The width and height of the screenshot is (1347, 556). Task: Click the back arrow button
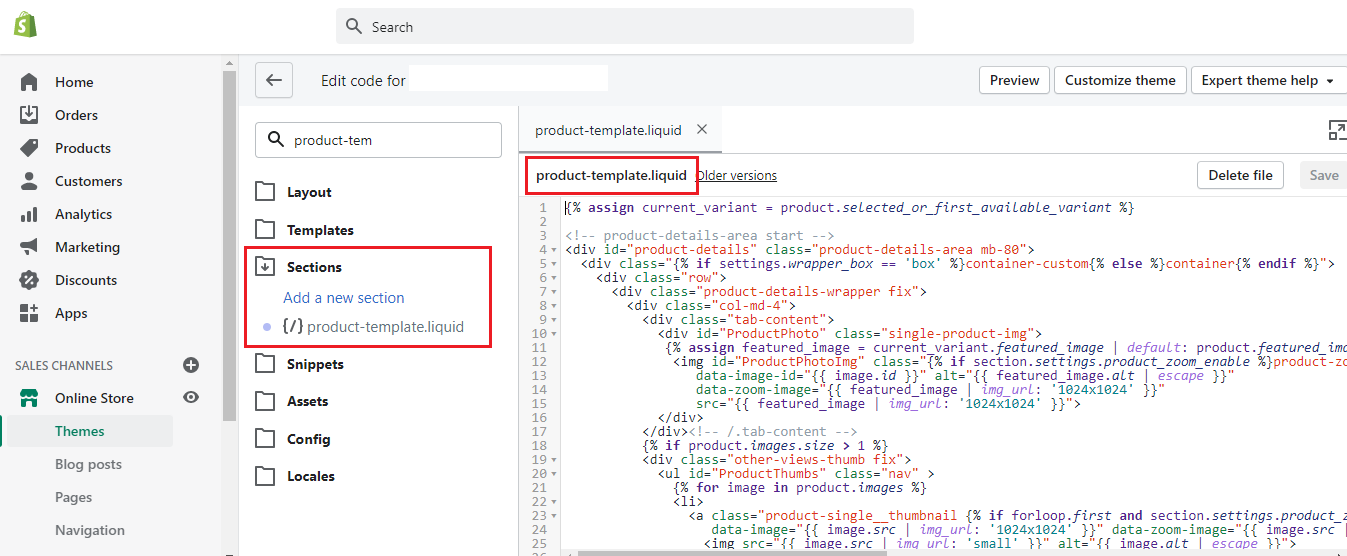[274, 80]
